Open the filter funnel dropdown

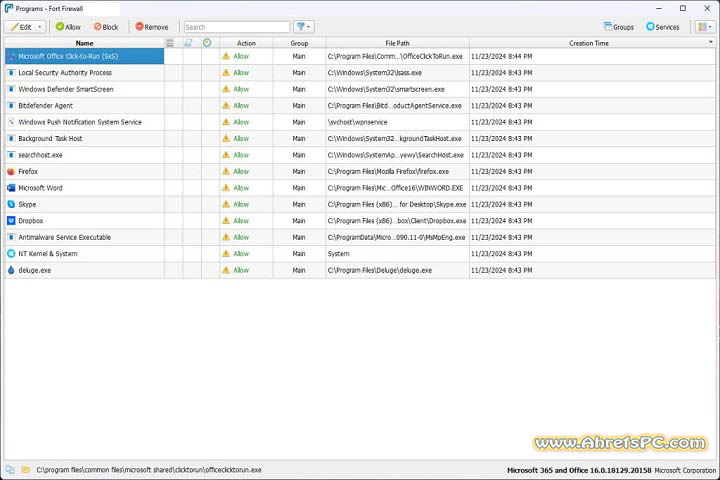click(x=304, y=27)
